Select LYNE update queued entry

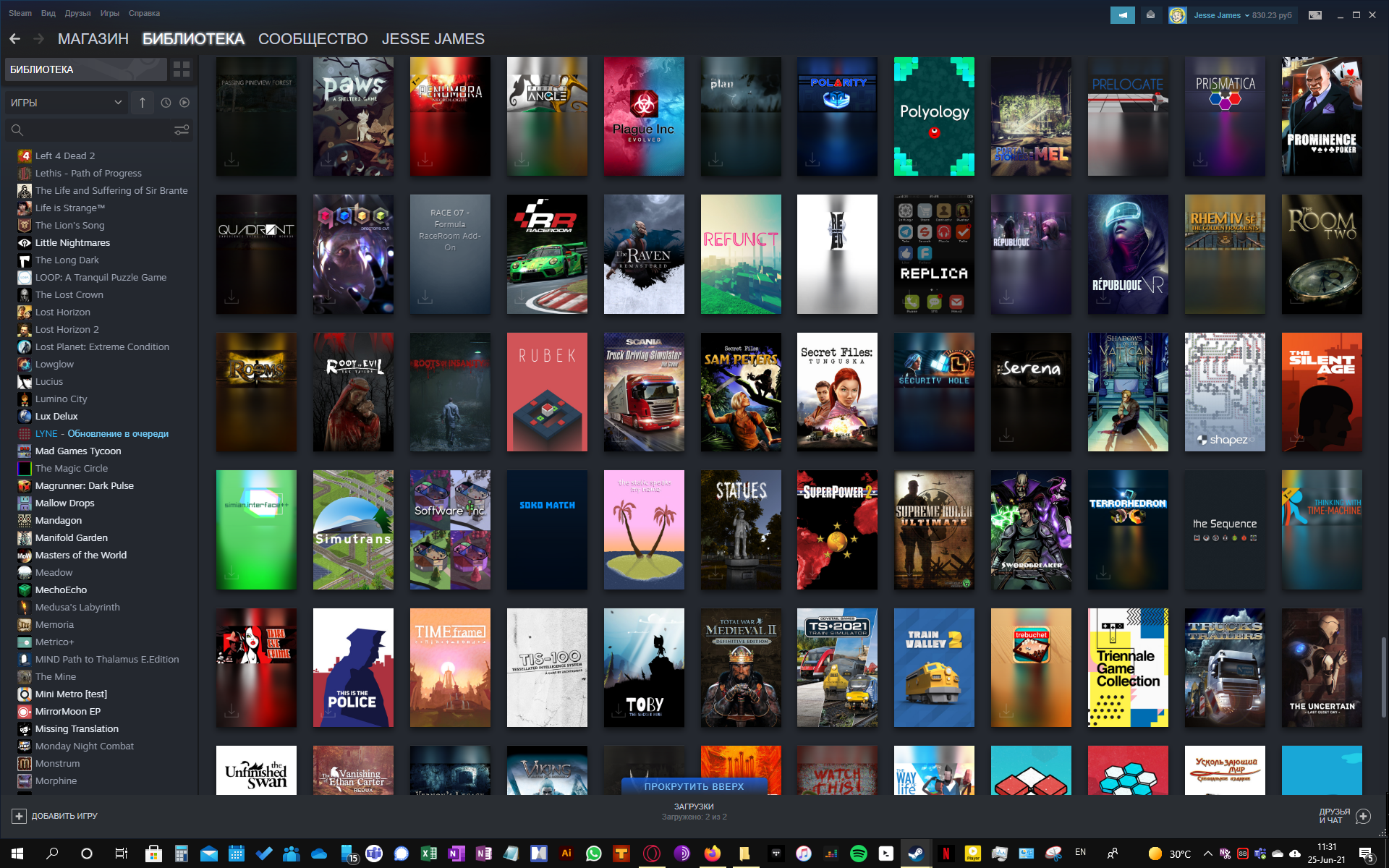[101, 433]
